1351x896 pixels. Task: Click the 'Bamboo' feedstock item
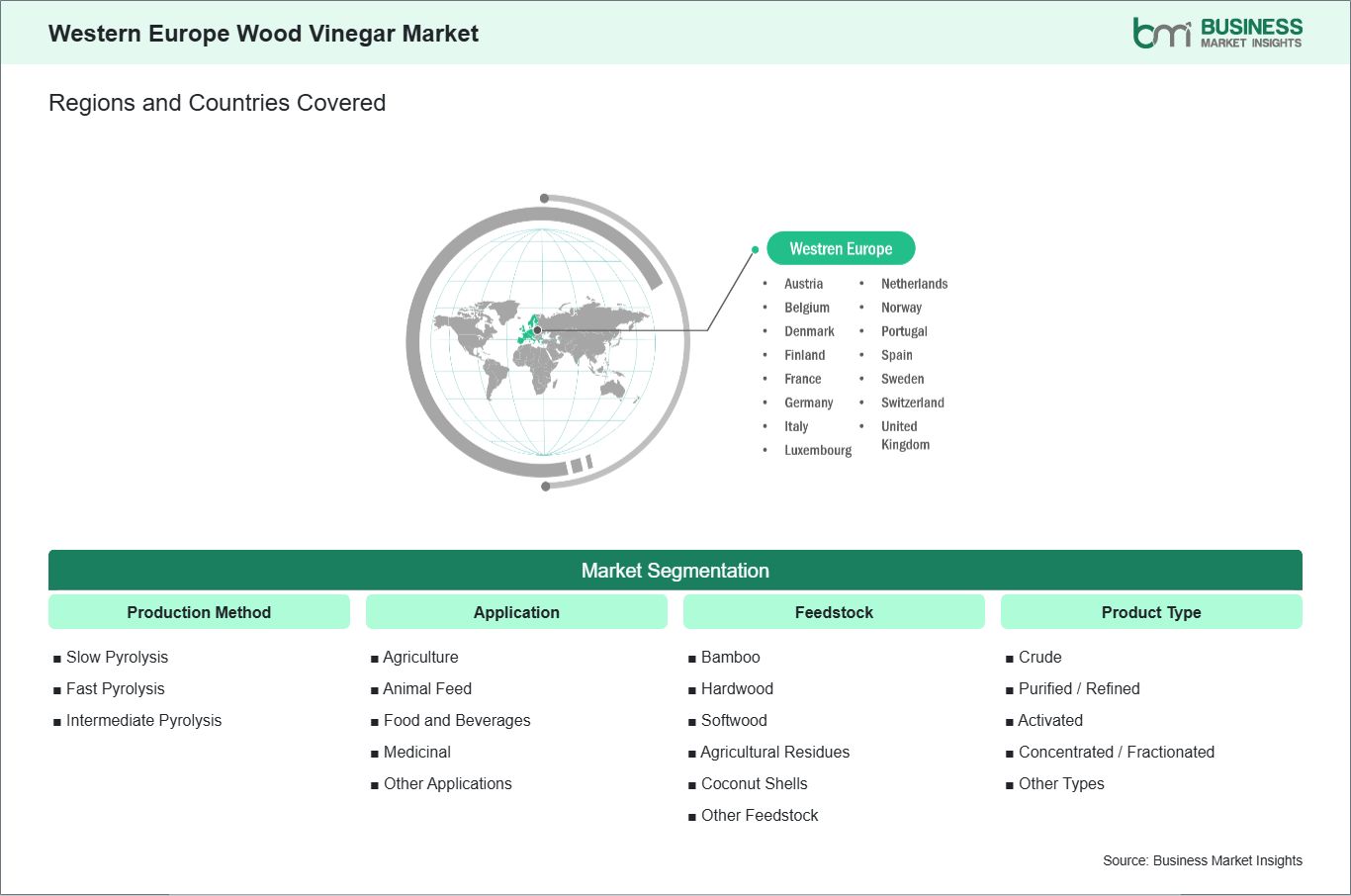(x=730, y=657)
